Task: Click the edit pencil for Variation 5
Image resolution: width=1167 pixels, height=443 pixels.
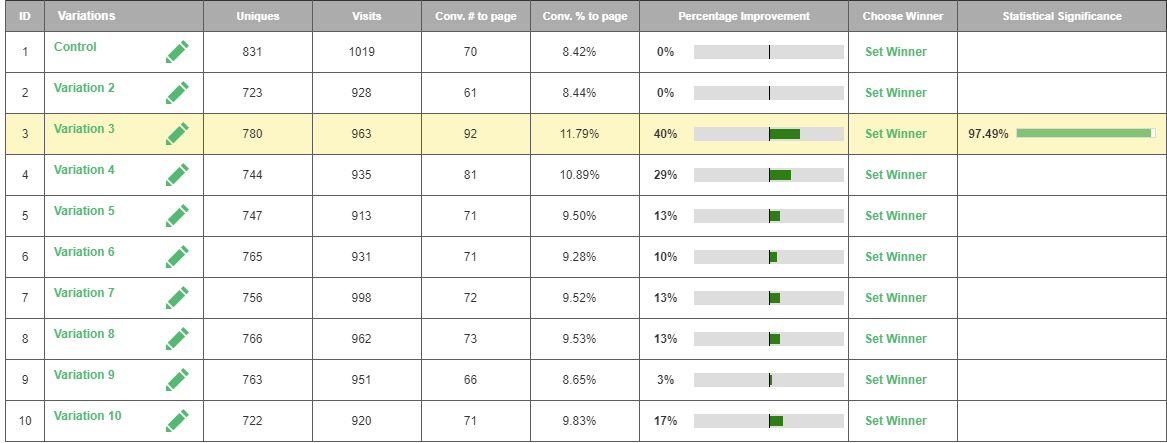Action: (x=177, y=216)
